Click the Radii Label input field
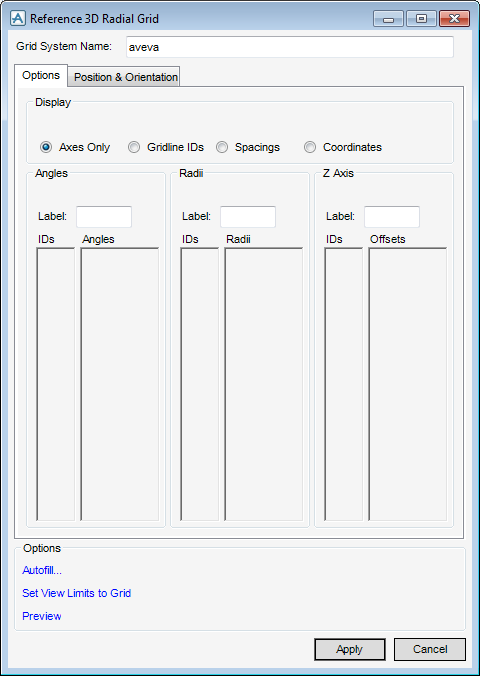The width and height of the screenshot is (480, 676). pos(248,216)
